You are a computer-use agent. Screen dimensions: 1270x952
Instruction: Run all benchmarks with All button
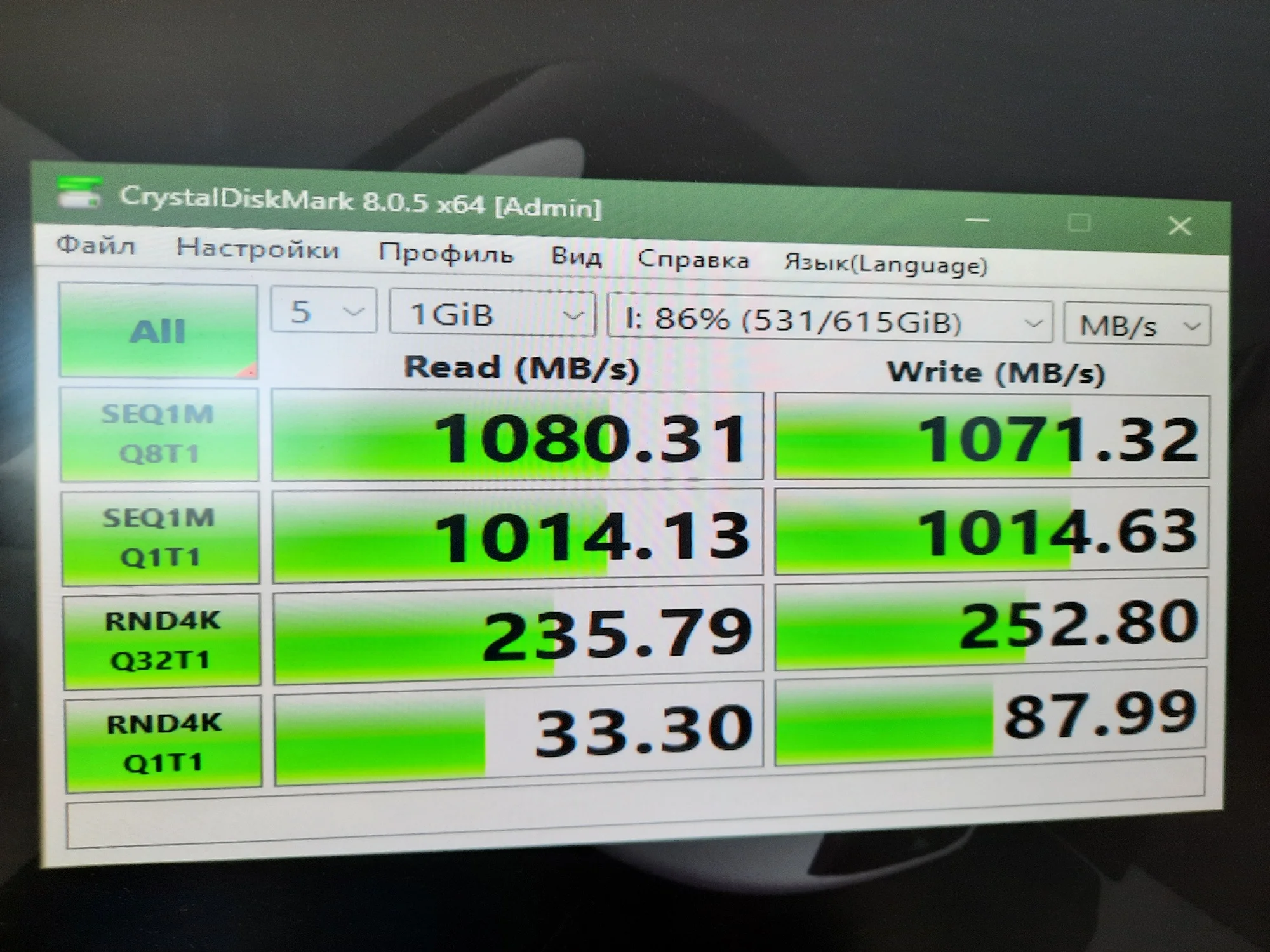pos(158,331)
